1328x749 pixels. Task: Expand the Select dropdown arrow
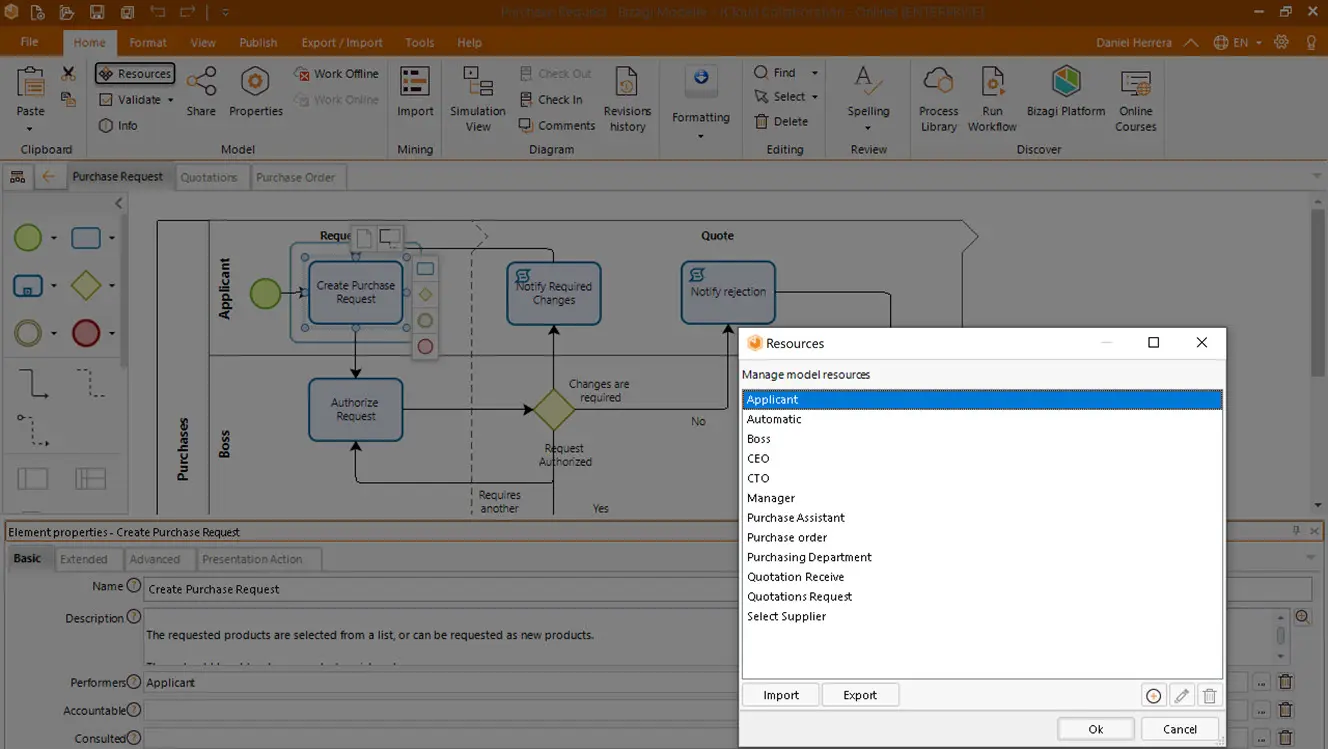pyautogui.click(x=814, y=97)
